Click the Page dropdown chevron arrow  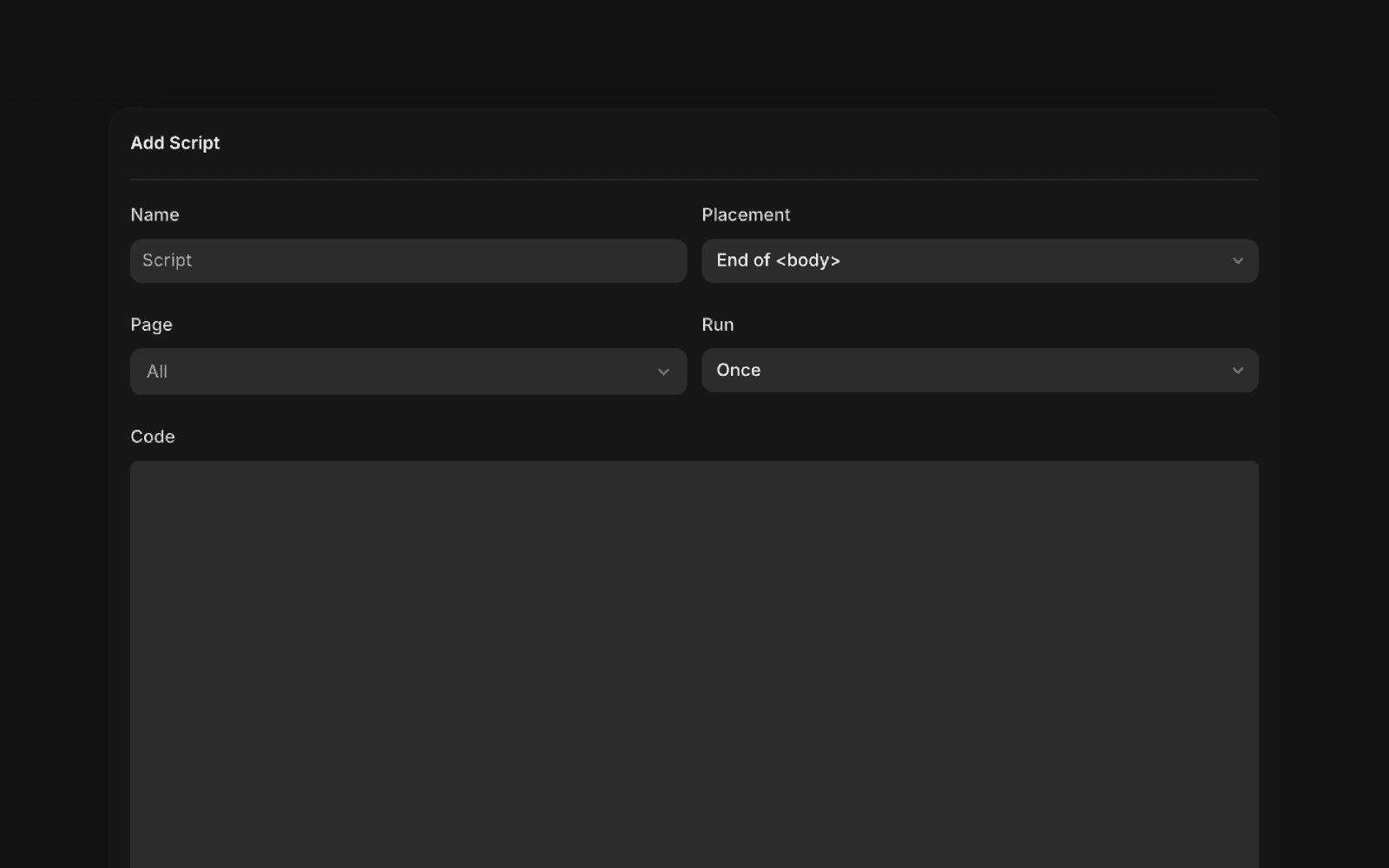[x=663, y=372]
